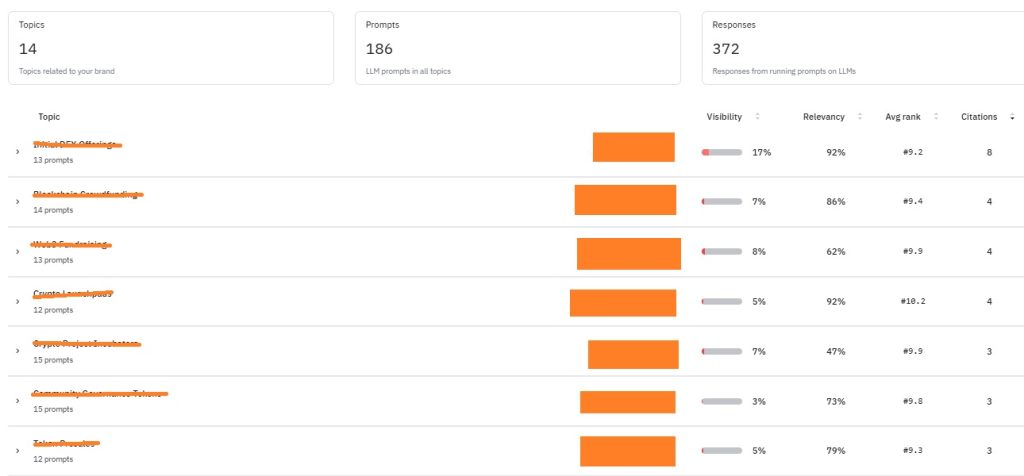This screenshot has width=1024, height=476.
Task: Expand the topic row with 17% visibility
Action: point(17,152)
